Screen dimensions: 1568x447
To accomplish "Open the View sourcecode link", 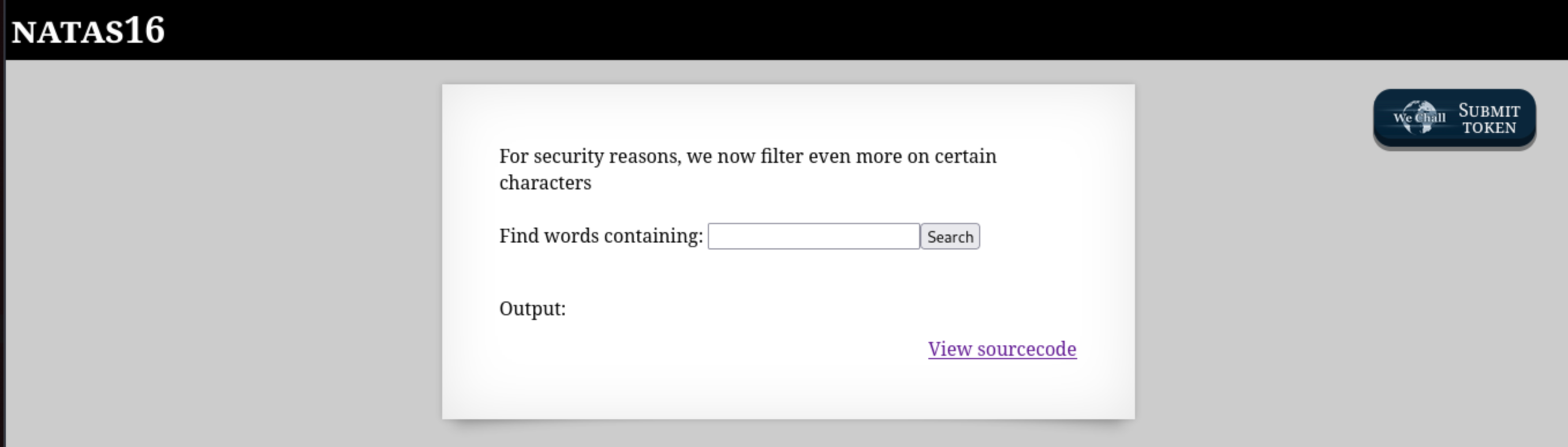I will point(1002,349).
